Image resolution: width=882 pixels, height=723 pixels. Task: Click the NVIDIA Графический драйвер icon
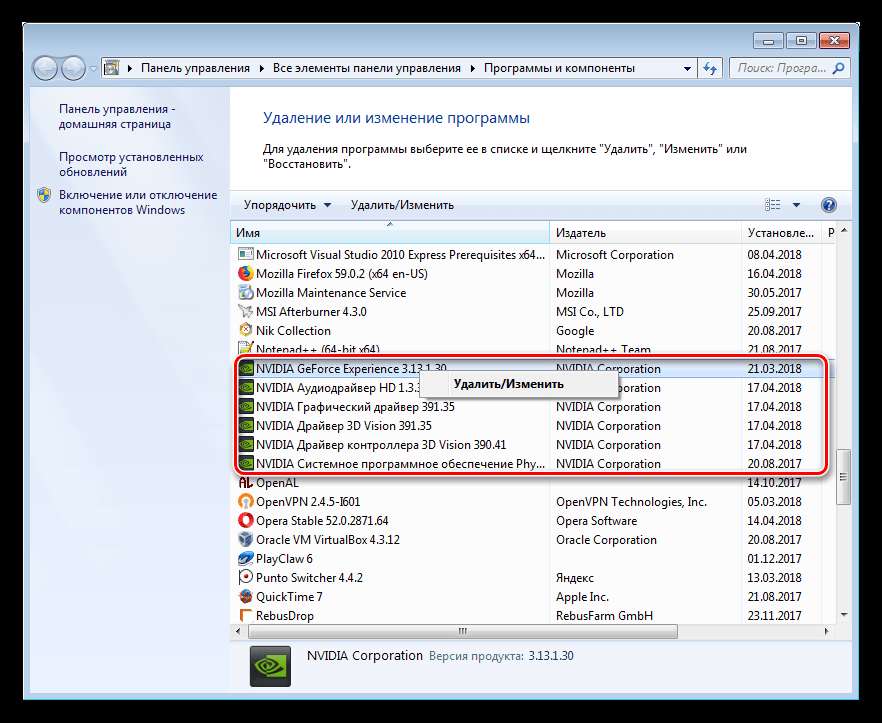246,407
